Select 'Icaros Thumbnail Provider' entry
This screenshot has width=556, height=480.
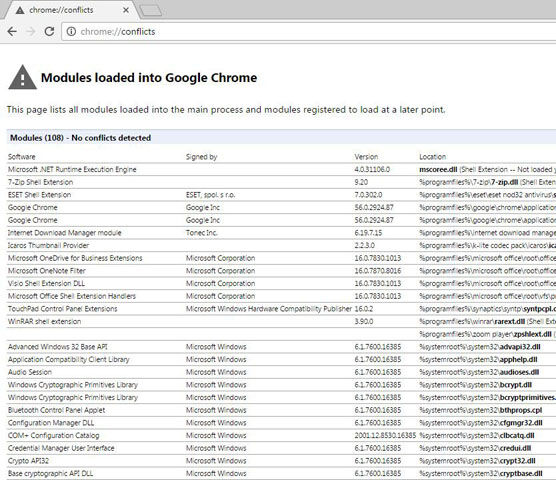point(48,245)
